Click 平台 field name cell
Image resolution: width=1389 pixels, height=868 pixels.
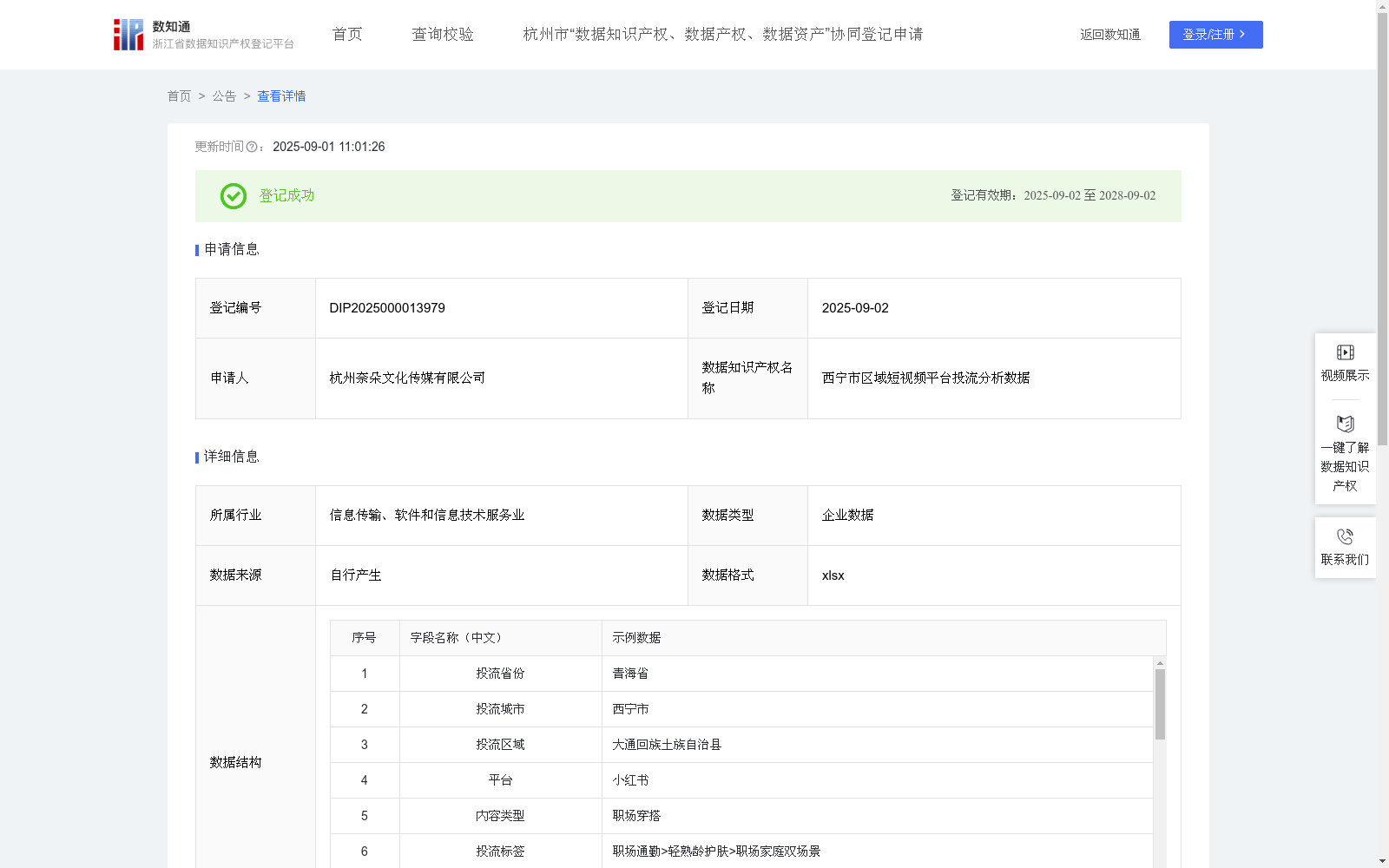501,780
